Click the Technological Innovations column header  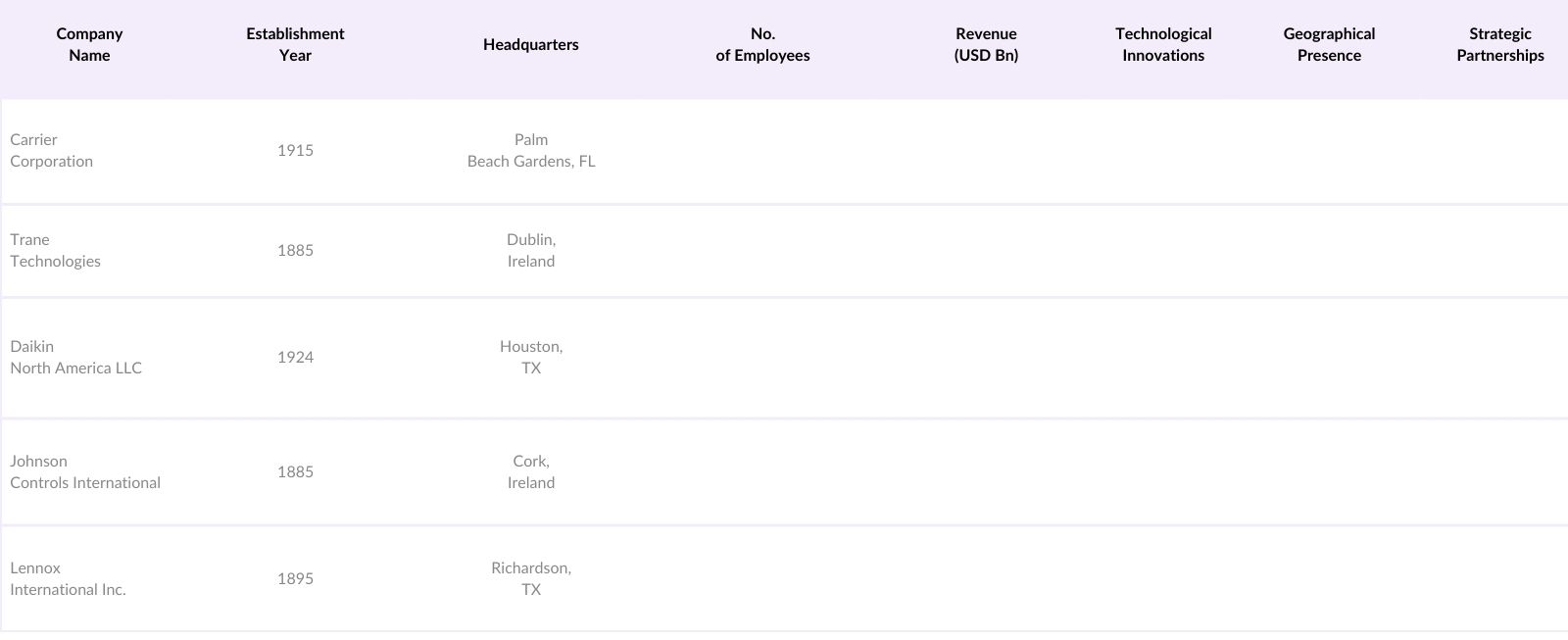coord(1163,45)
